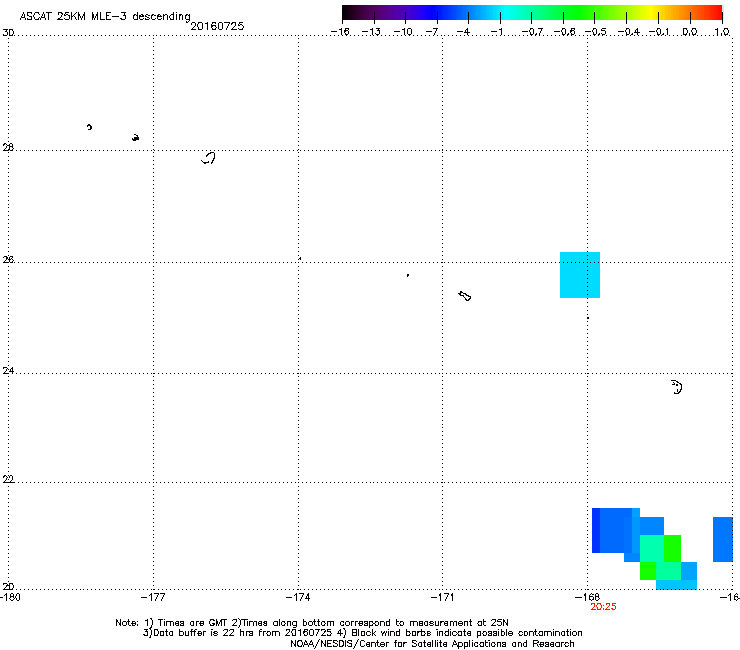The image size is (740, 650).
Task: Click the island outline southeast of -171
Action: click(x=465, y=296)
